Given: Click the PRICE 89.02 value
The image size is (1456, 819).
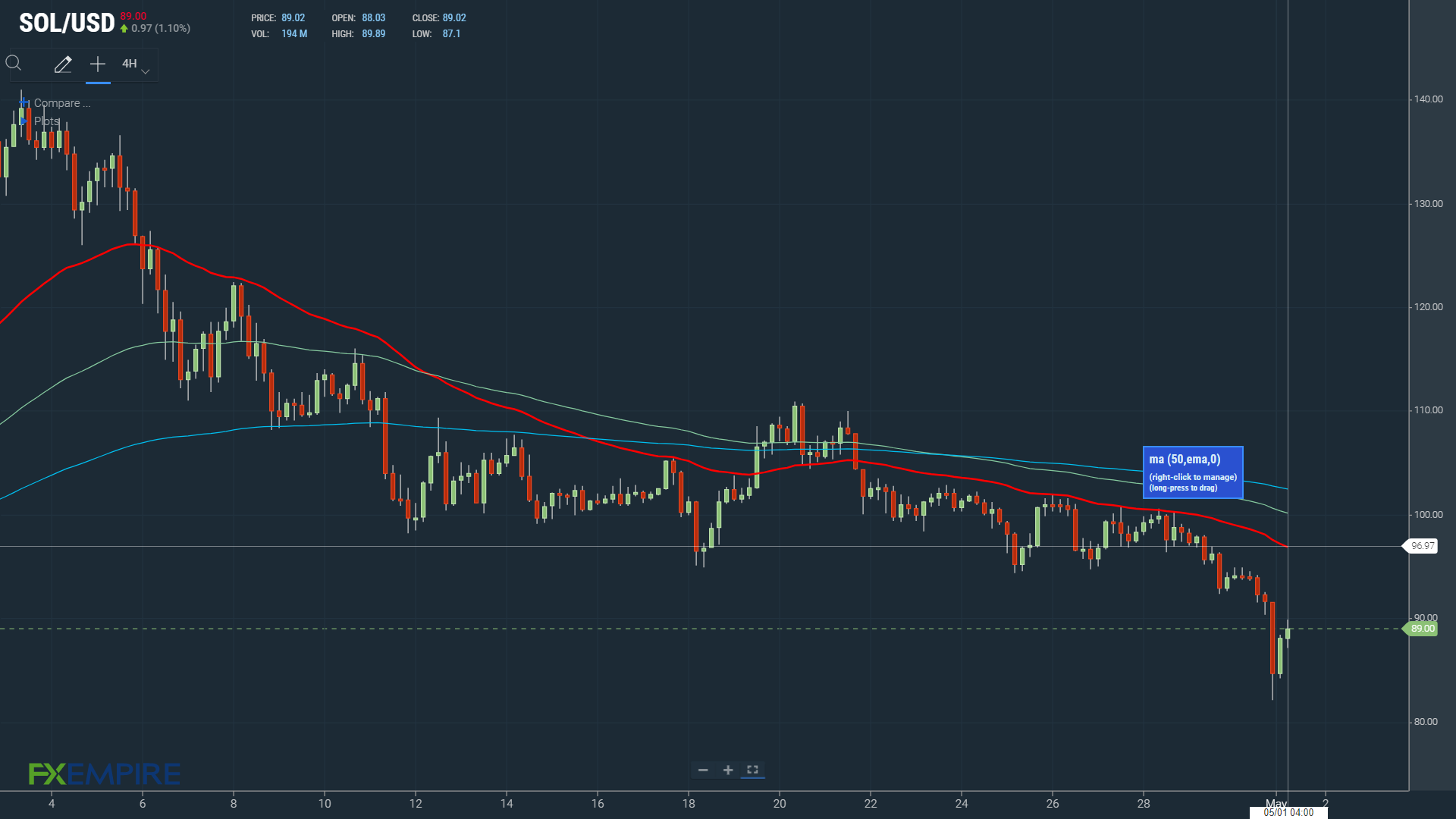Looking at the screenshot, I should [293, 18].
